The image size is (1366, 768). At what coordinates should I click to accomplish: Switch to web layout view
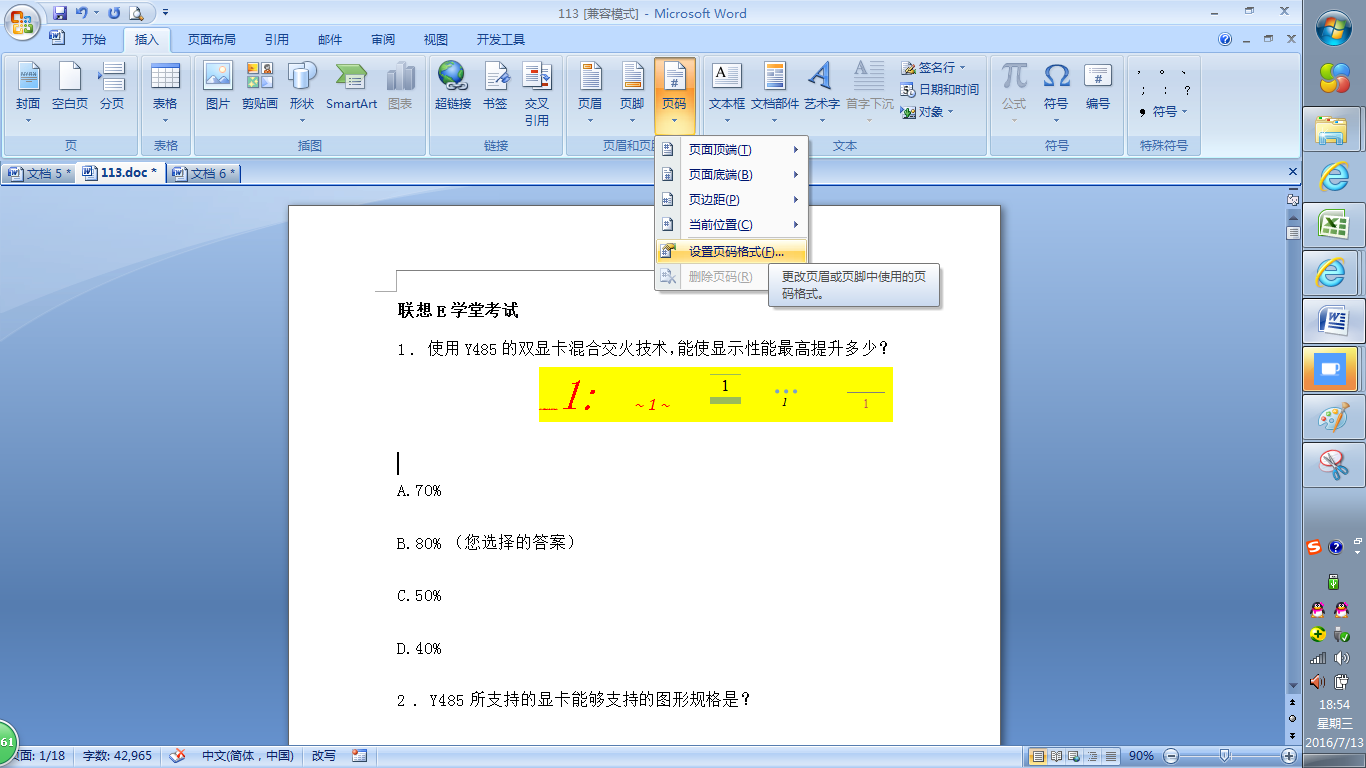(x=1075, y=756)
